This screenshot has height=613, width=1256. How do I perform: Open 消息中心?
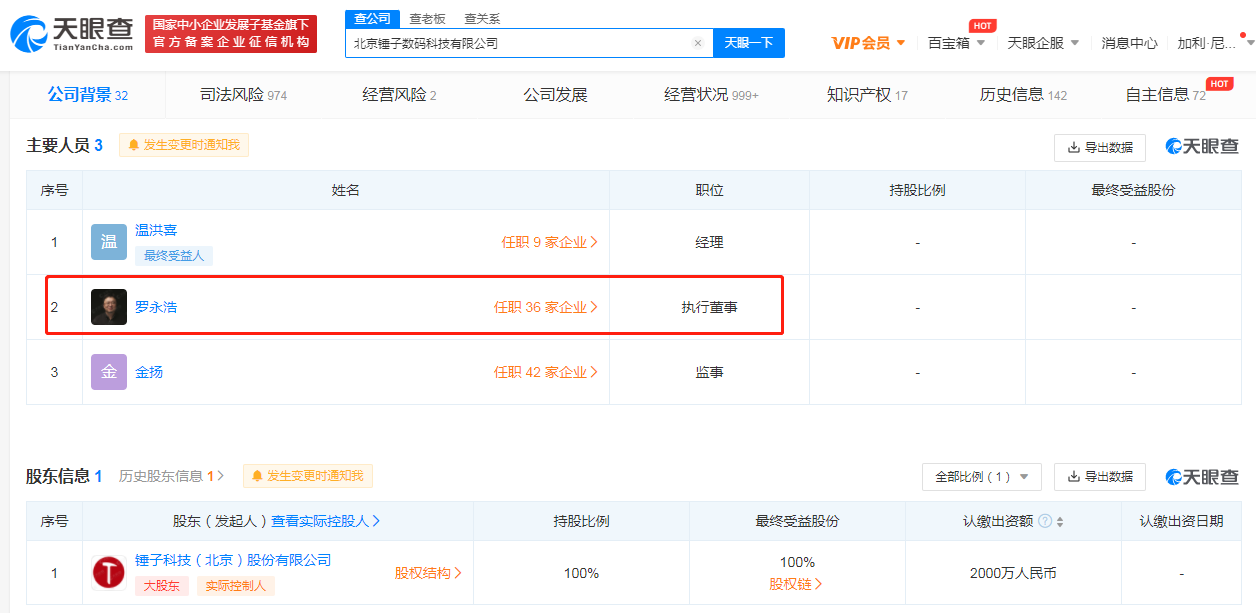pyautogui.click(x=1129, y=43)
